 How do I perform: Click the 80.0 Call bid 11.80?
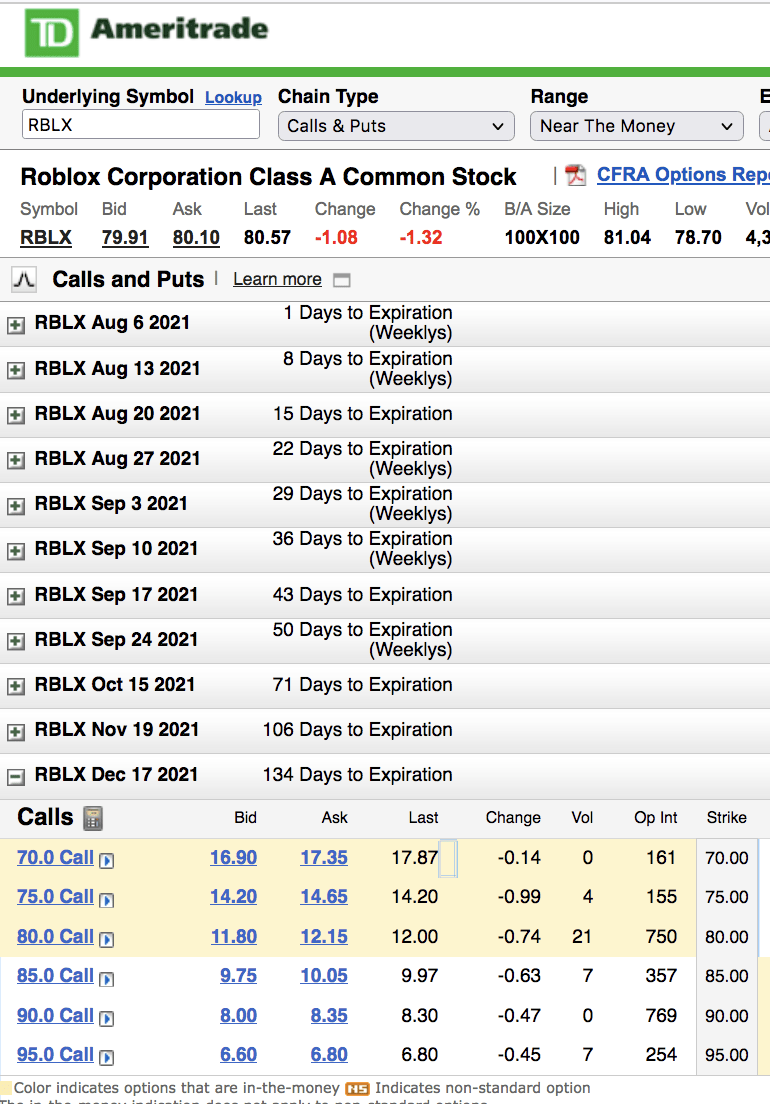tap(234, 936)
